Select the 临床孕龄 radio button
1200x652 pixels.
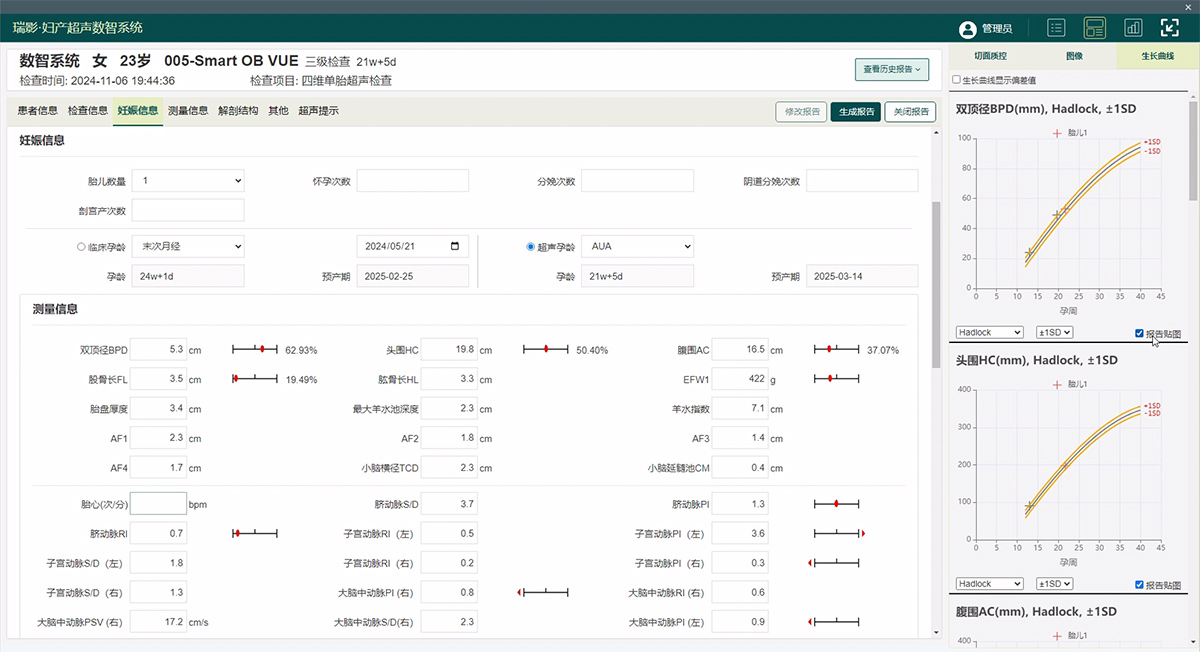[x=81, y=246]
